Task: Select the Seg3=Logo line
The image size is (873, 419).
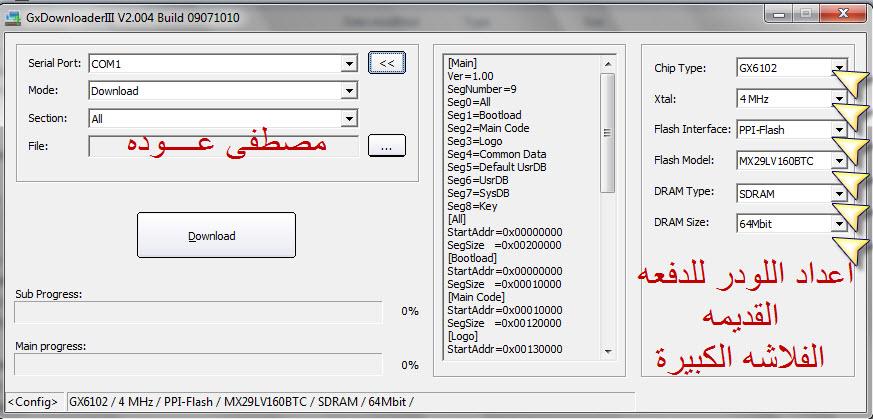Action: tap(474, 141)
